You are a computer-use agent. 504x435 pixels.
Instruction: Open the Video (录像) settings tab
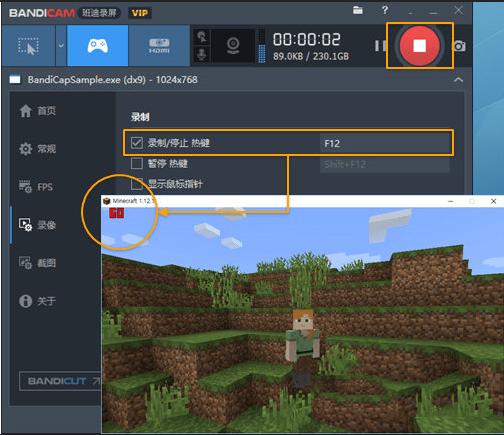click(37, 225)
